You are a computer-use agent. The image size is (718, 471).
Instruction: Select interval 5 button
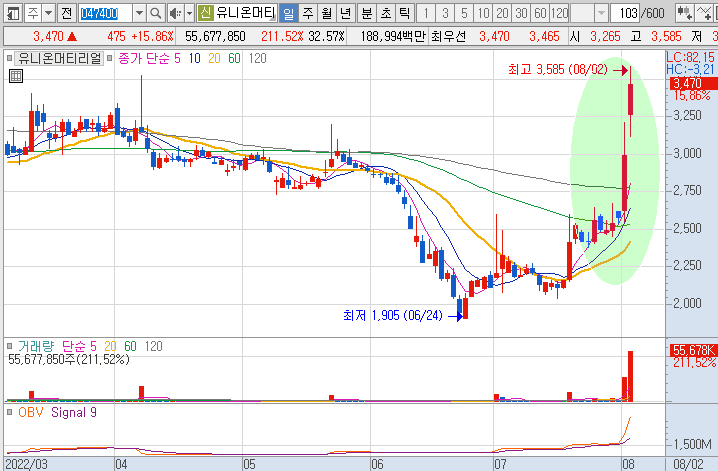coord(464,13)
